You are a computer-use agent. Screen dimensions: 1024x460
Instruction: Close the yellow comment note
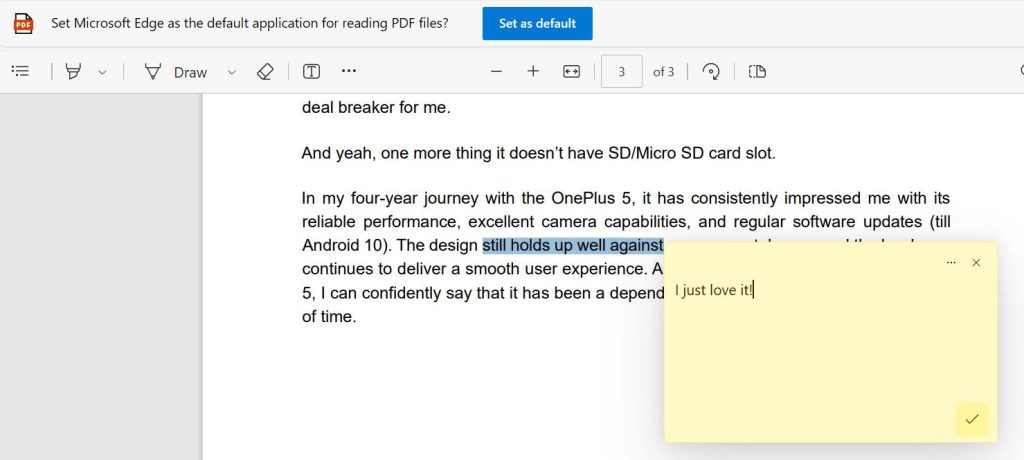point(976,262)
